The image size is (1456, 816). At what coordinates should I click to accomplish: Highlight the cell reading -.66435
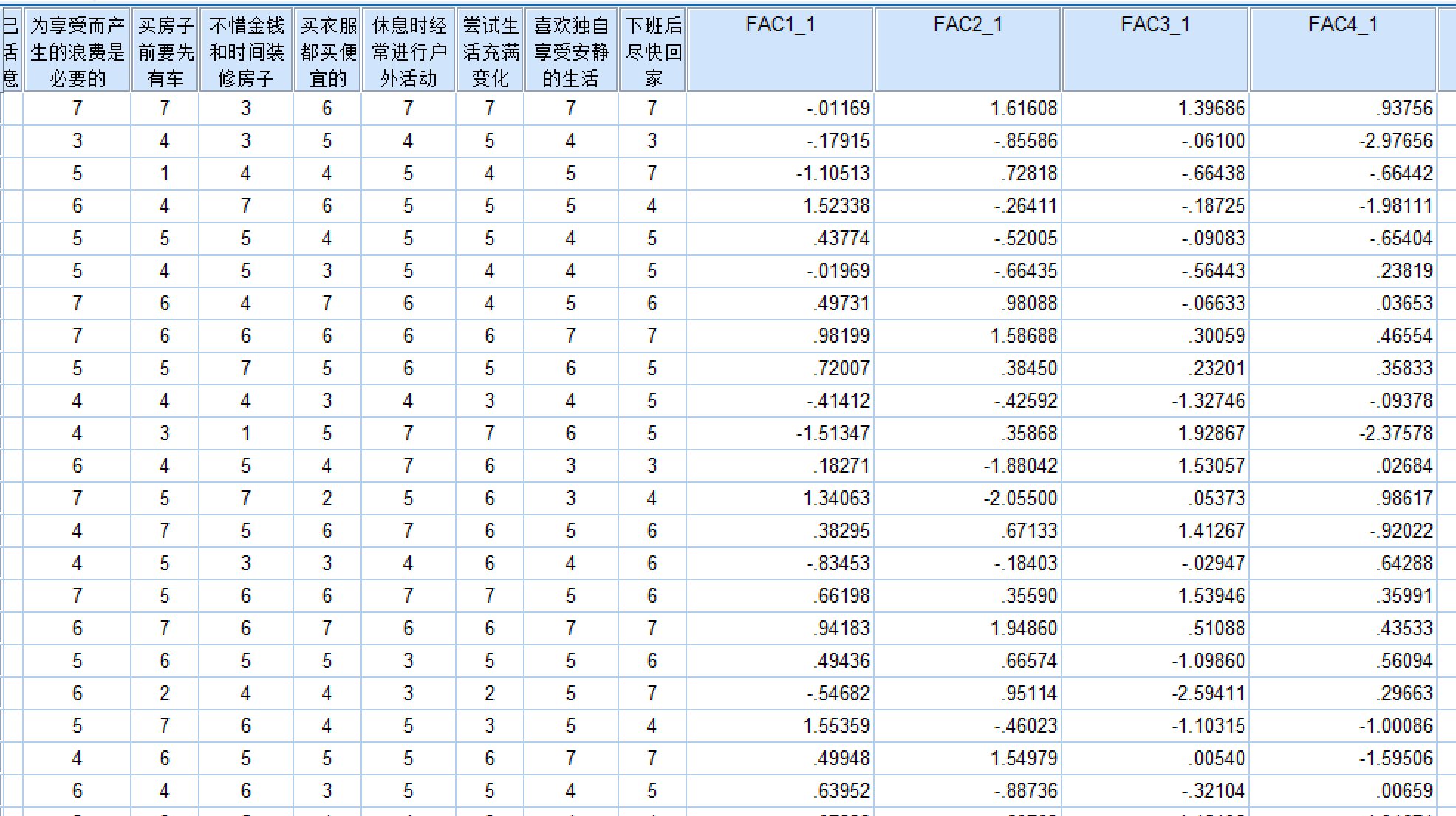click(x=968, y=271)
